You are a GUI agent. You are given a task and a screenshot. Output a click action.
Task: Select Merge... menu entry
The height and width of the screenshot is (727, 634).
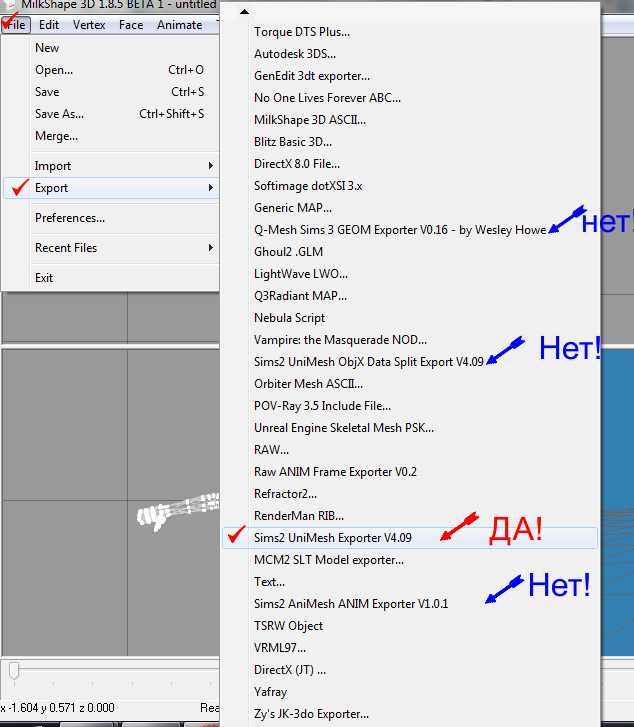coord(111,136)
